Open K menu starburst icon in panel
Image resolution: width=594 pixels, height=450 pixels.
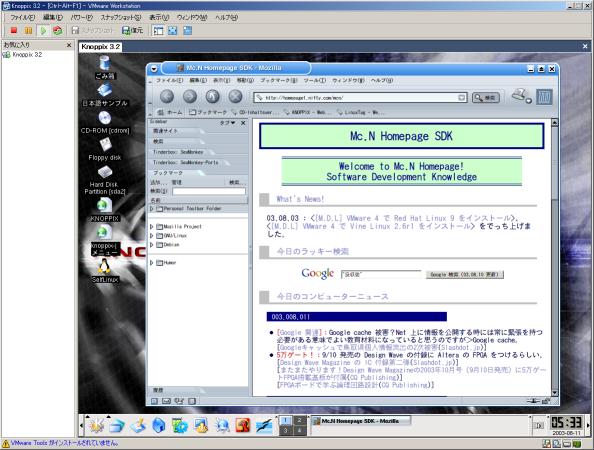coord(97,425)
